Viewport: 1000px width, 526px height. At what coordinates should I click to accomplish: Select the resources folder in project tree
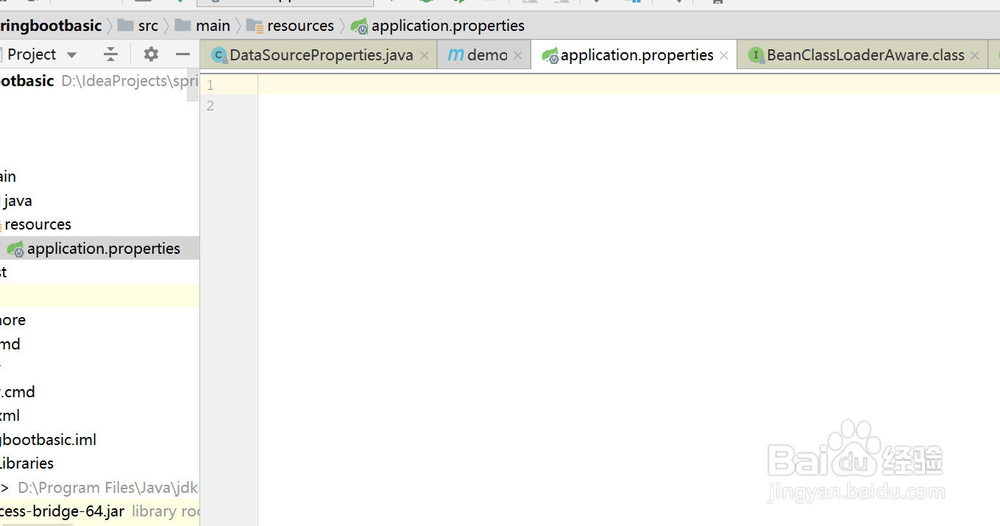click(x=38, y=224)
